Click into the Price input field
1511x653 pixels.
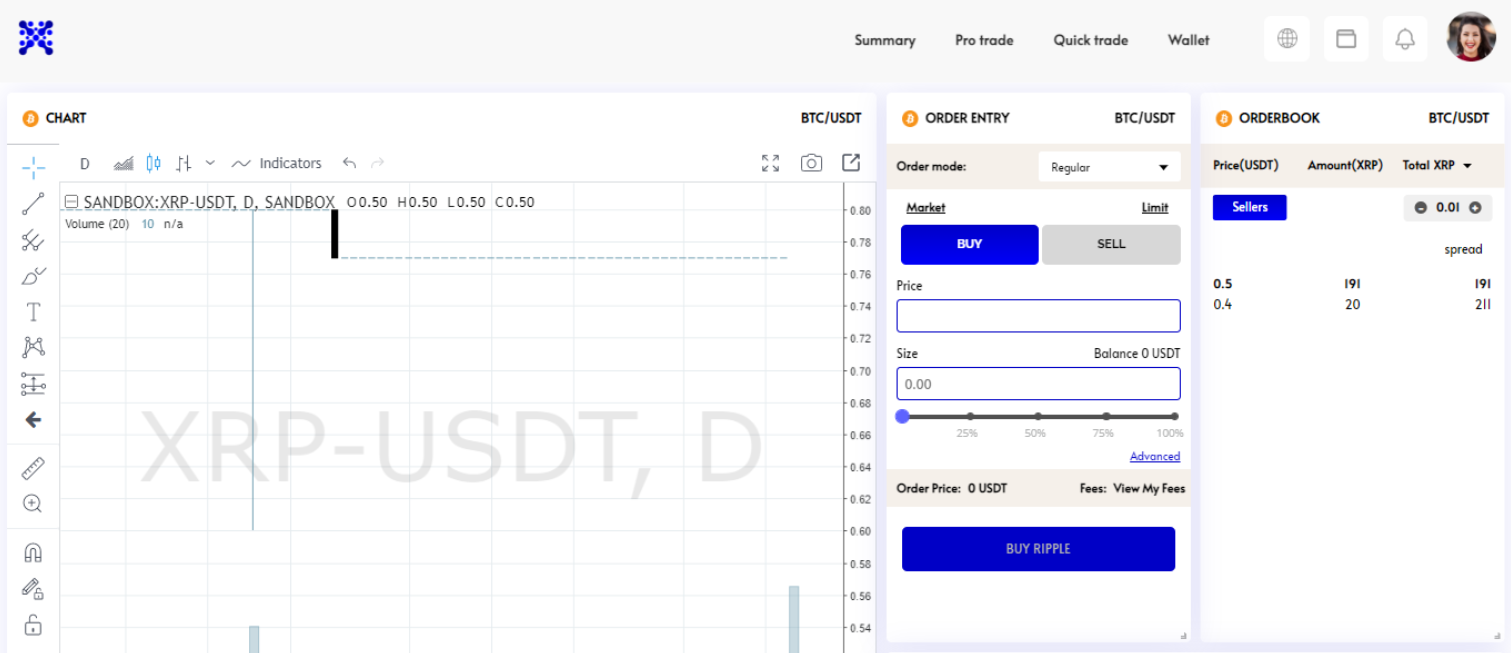click(x=1038, y=316)
